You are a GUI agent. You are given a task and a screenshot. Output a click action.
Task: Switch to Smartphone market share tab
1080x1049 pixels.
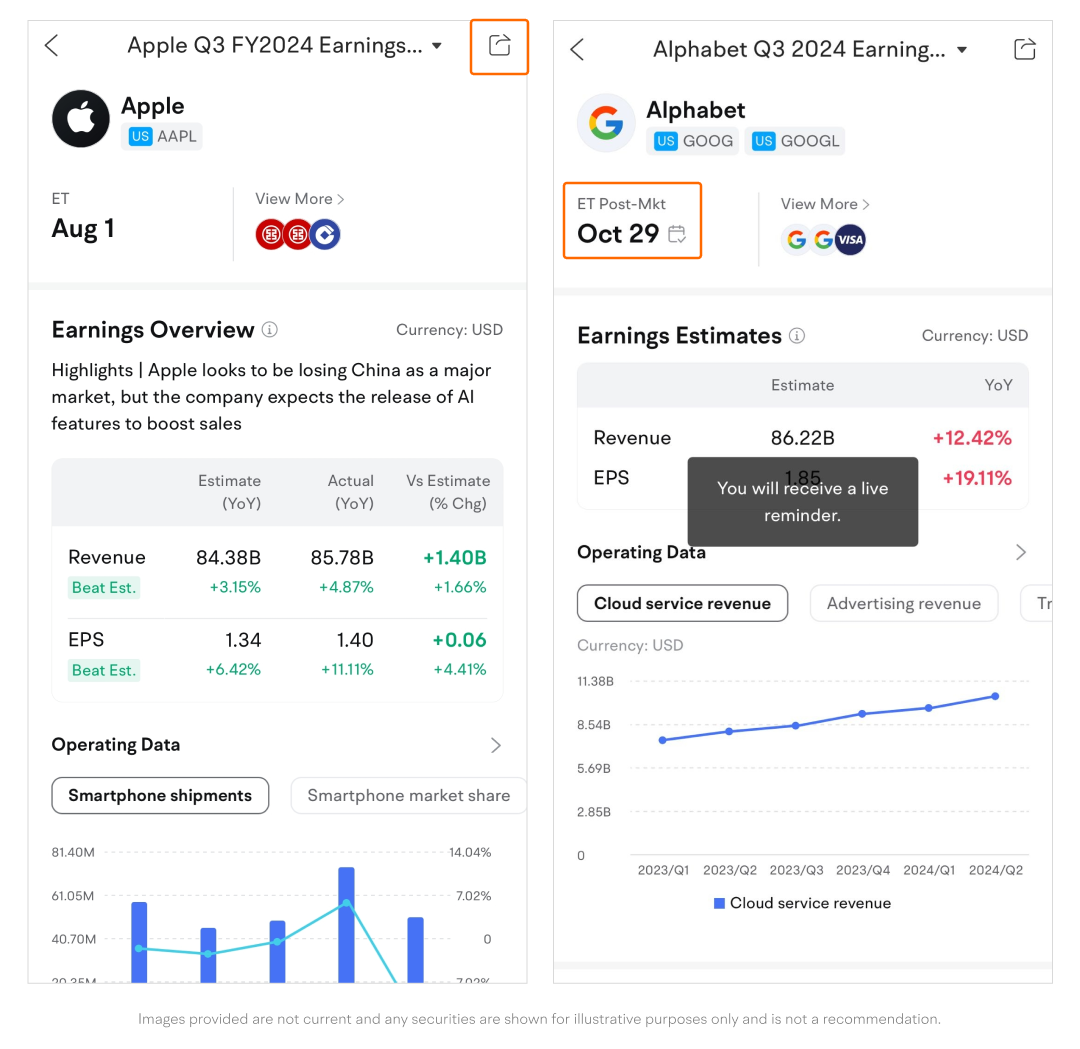408,796
